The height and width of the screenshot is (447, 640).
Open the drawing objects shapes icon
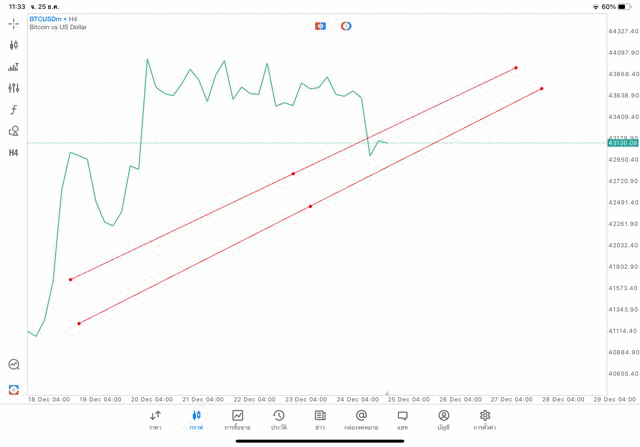[14, 131]
